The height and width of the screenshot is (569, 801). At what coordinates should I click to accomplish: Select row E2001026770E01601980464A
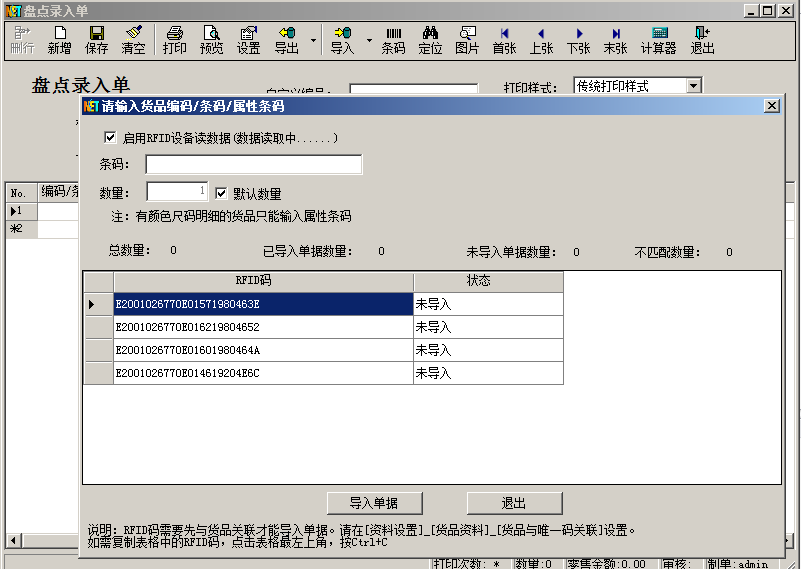coord(264,350)
